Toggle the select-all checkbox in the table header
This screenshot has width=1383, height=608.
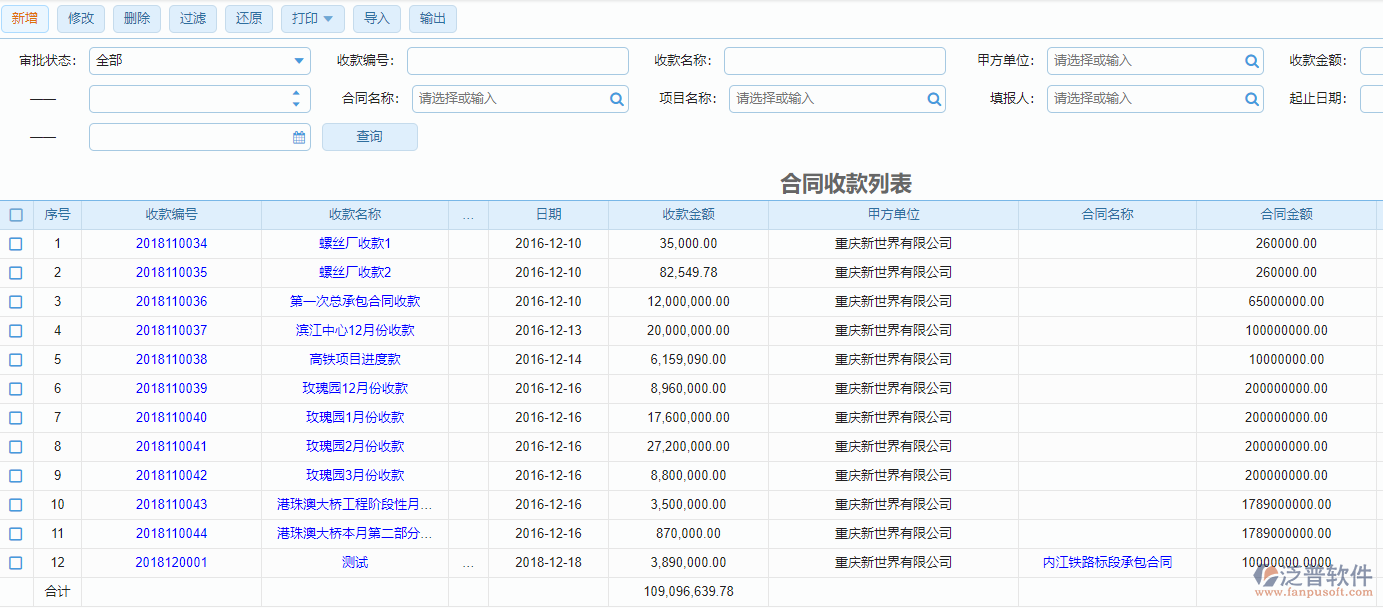click(16, 214)
